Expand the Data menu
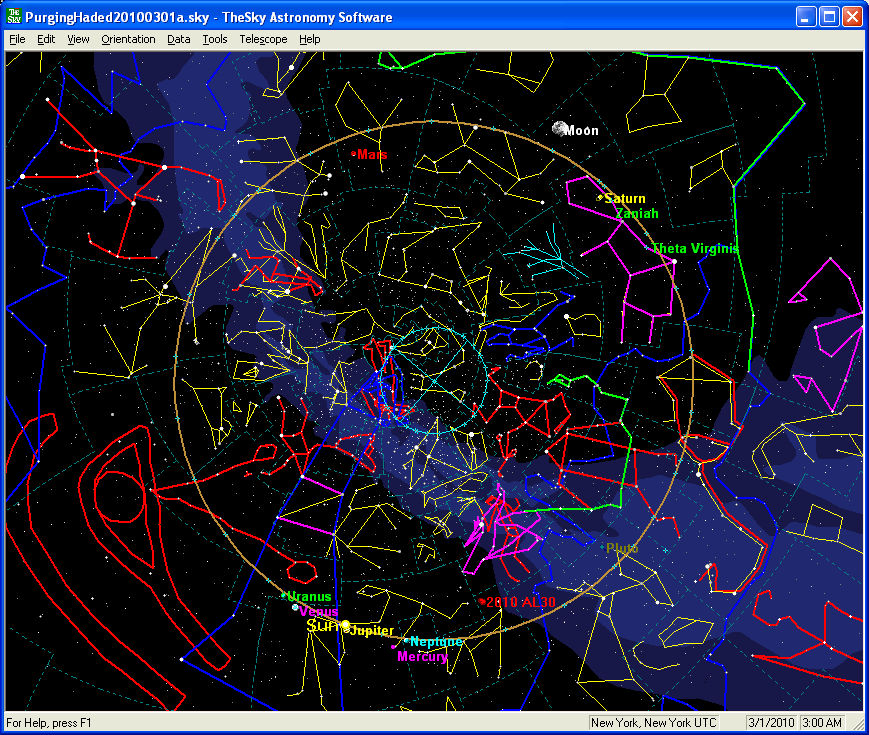This screenshot has height=735, width=869. 179,39
